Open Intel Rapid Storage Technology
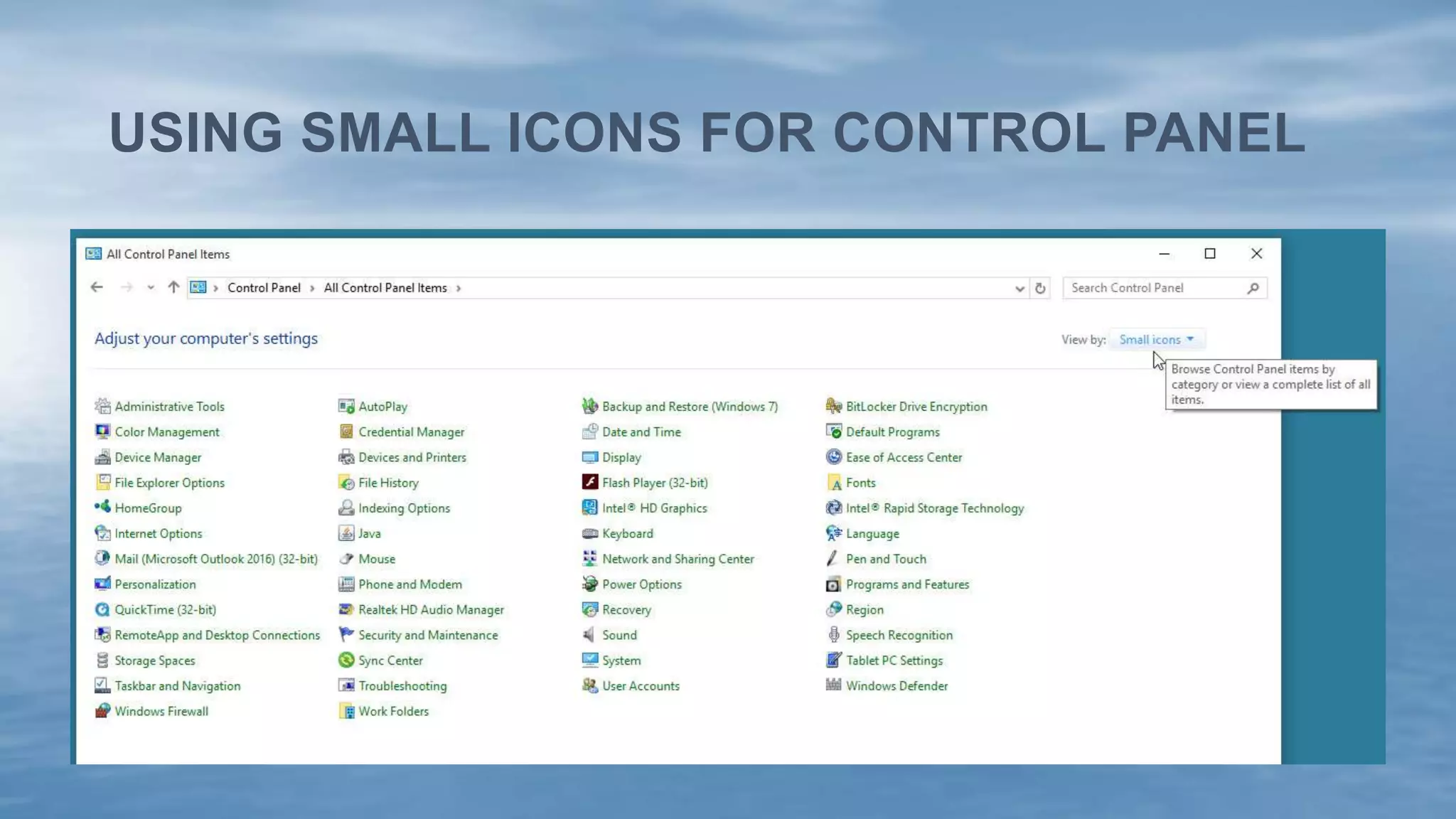1456x819 pixels. pyautogui.click(x=926, y=508)
